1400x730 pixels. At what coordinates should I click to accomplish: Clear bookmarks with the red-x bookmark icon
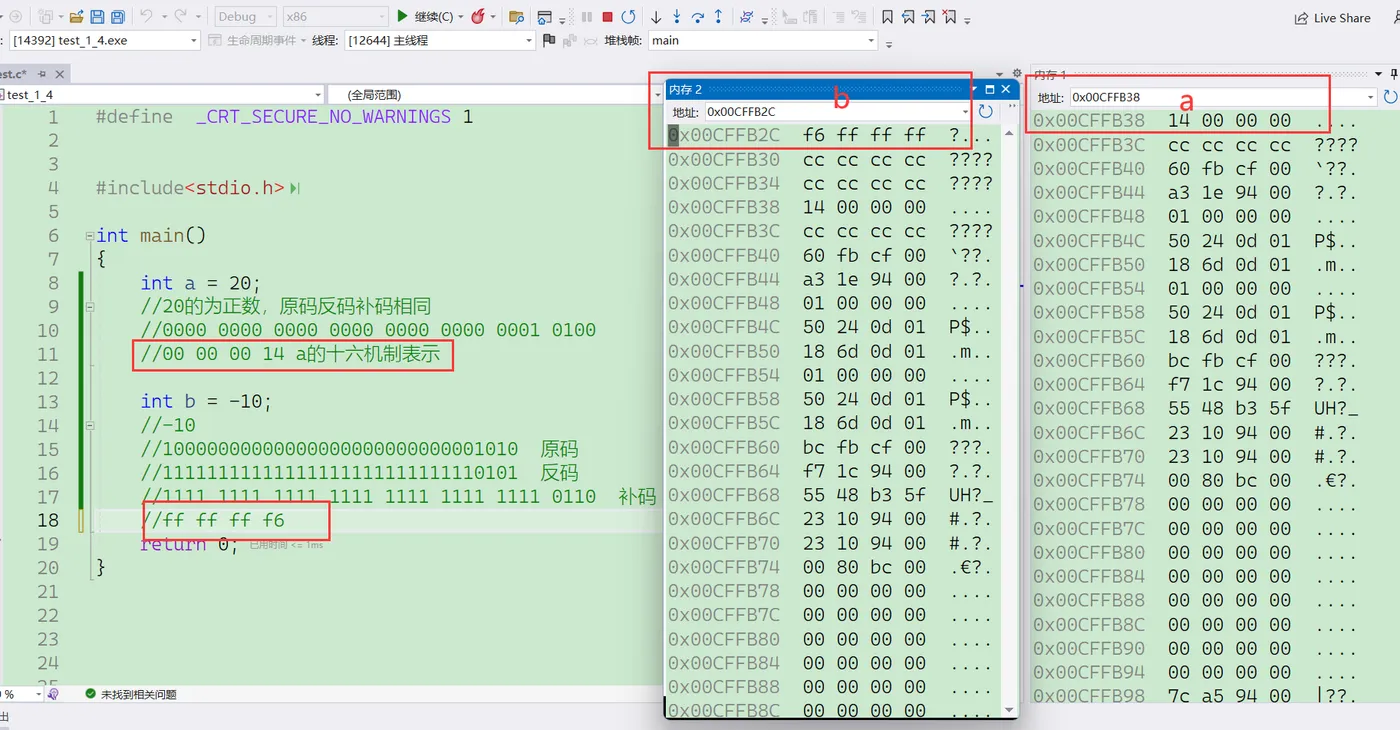950,17
